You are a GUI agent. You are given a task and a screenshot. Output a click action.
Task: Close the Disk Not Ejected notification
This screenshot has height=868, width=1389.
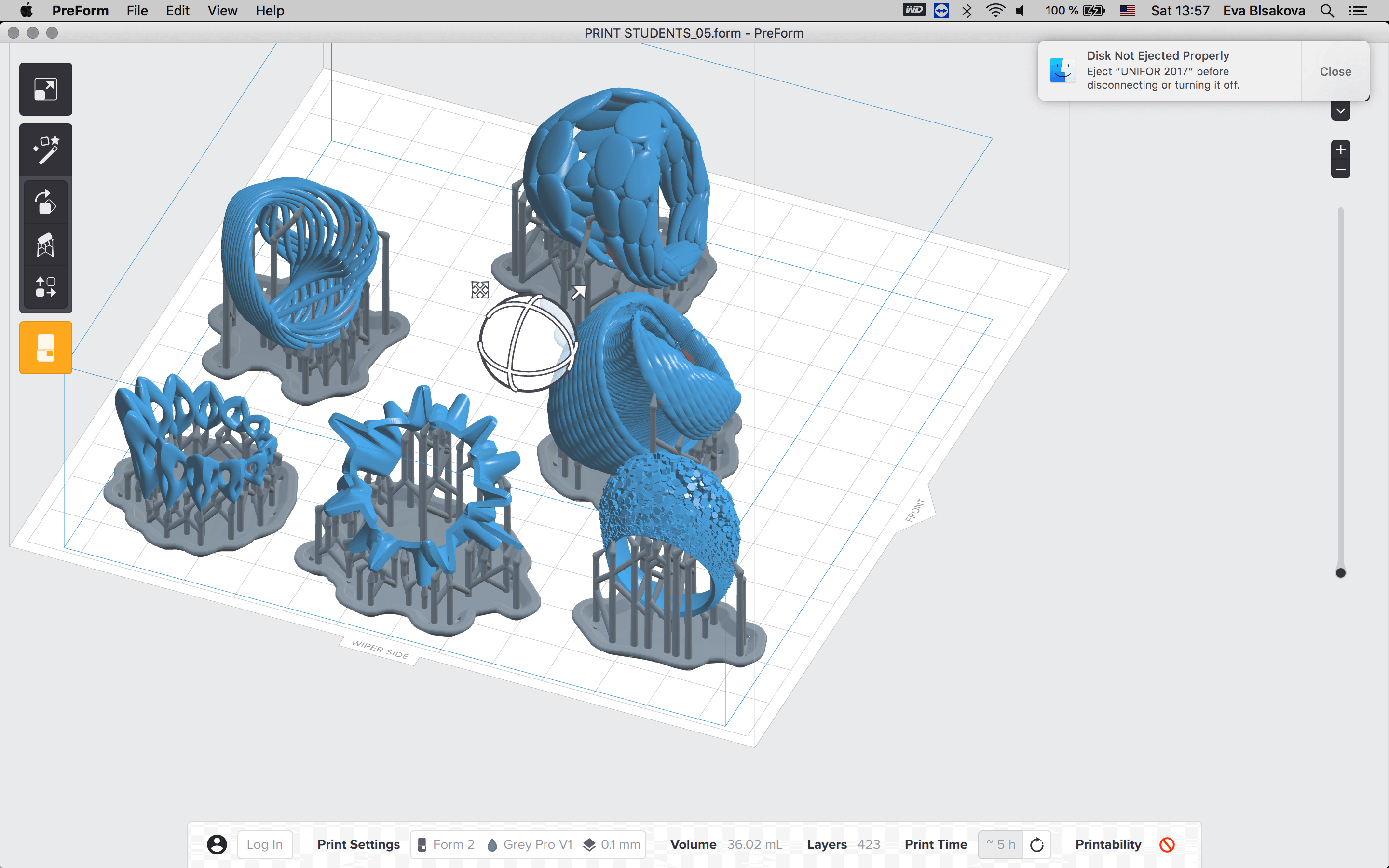click(1335, 71)
